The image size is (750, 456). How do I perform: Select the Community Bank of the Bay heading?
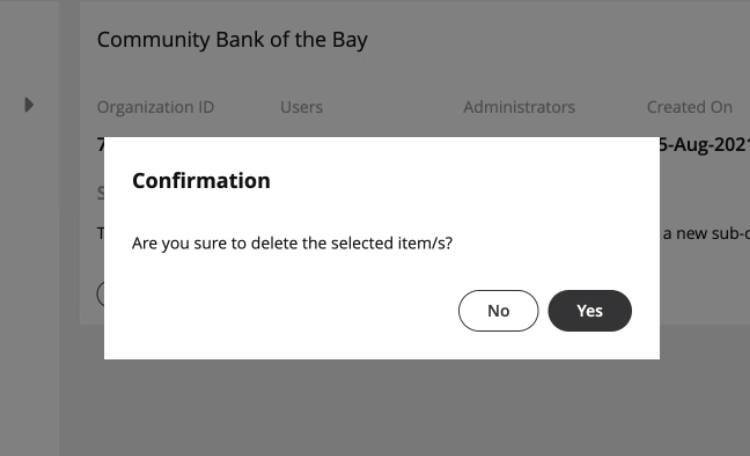tap(232, 41)
